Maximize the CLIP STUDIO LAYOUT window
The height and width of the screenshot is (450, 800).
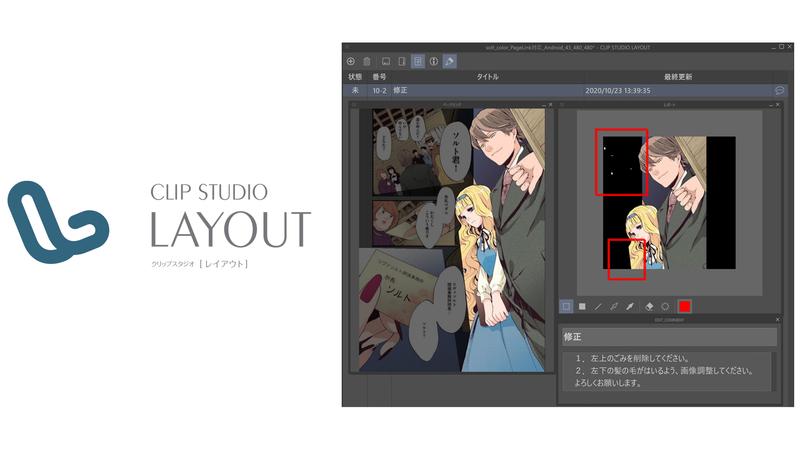tap(781, 47)
